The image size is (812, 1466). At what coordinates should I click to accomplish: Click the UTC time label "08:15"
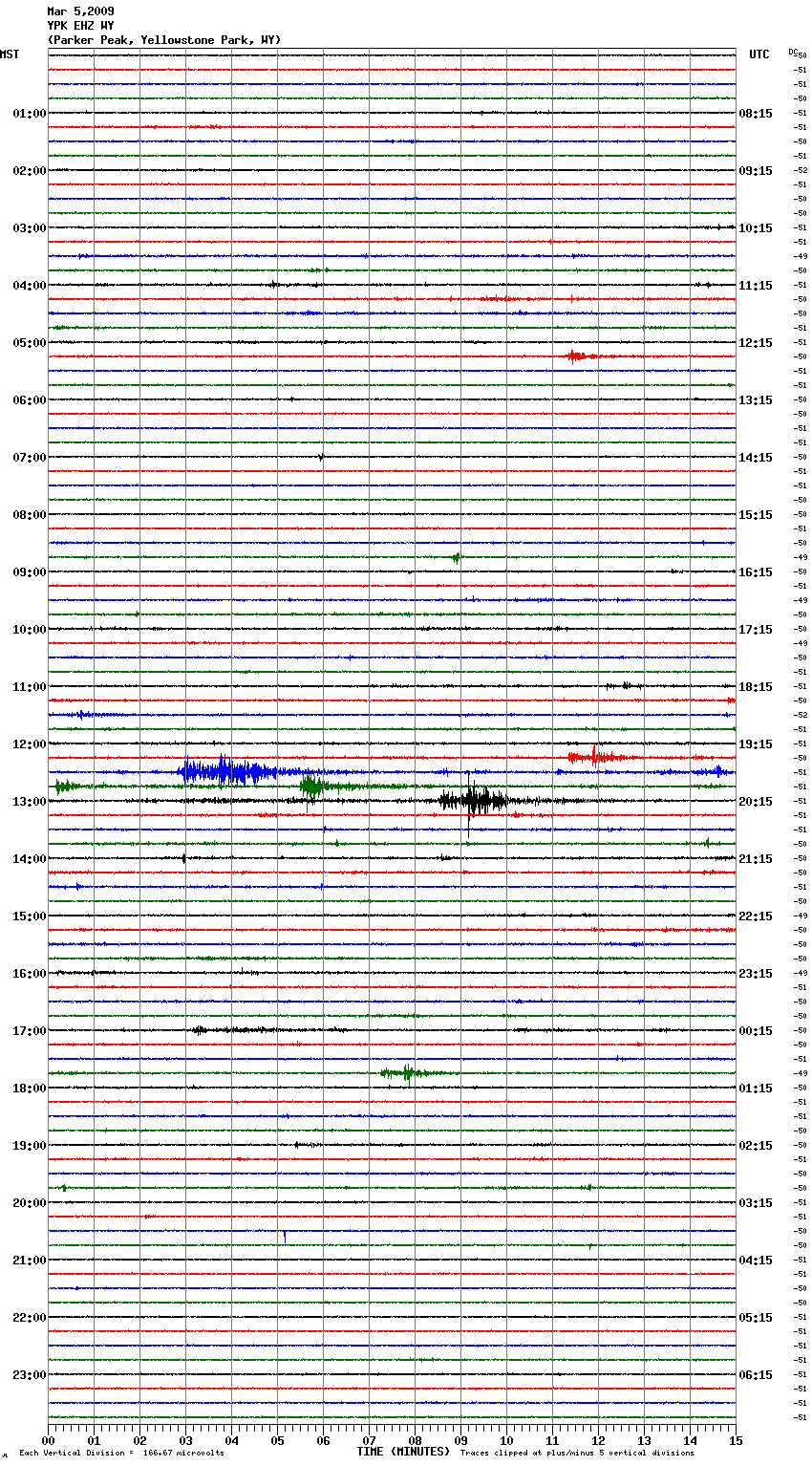coord(756,114)
